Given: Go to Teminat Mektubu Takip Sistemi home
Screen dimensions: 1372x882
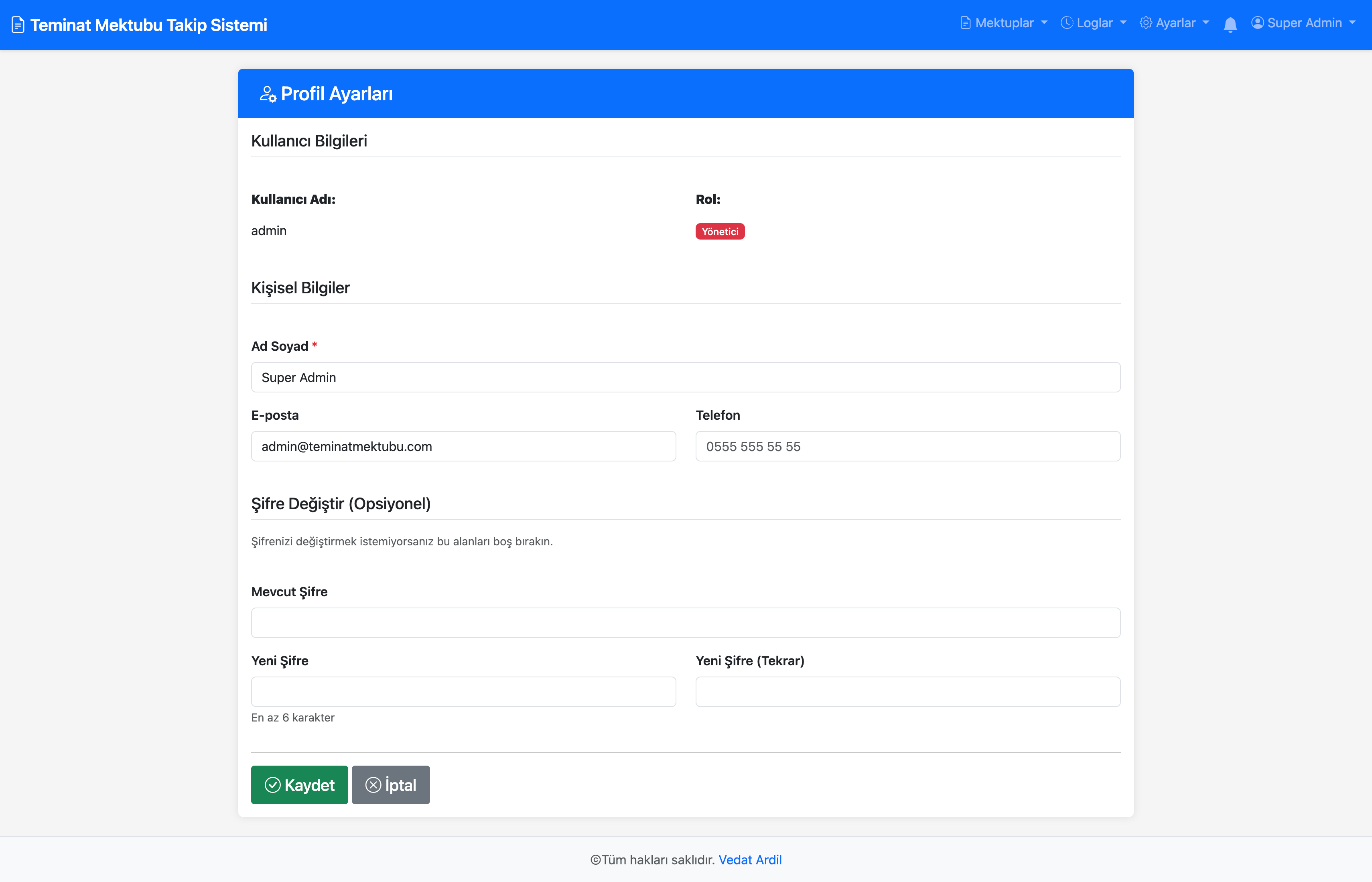Looking at the screenshot, I should (148, 25).
